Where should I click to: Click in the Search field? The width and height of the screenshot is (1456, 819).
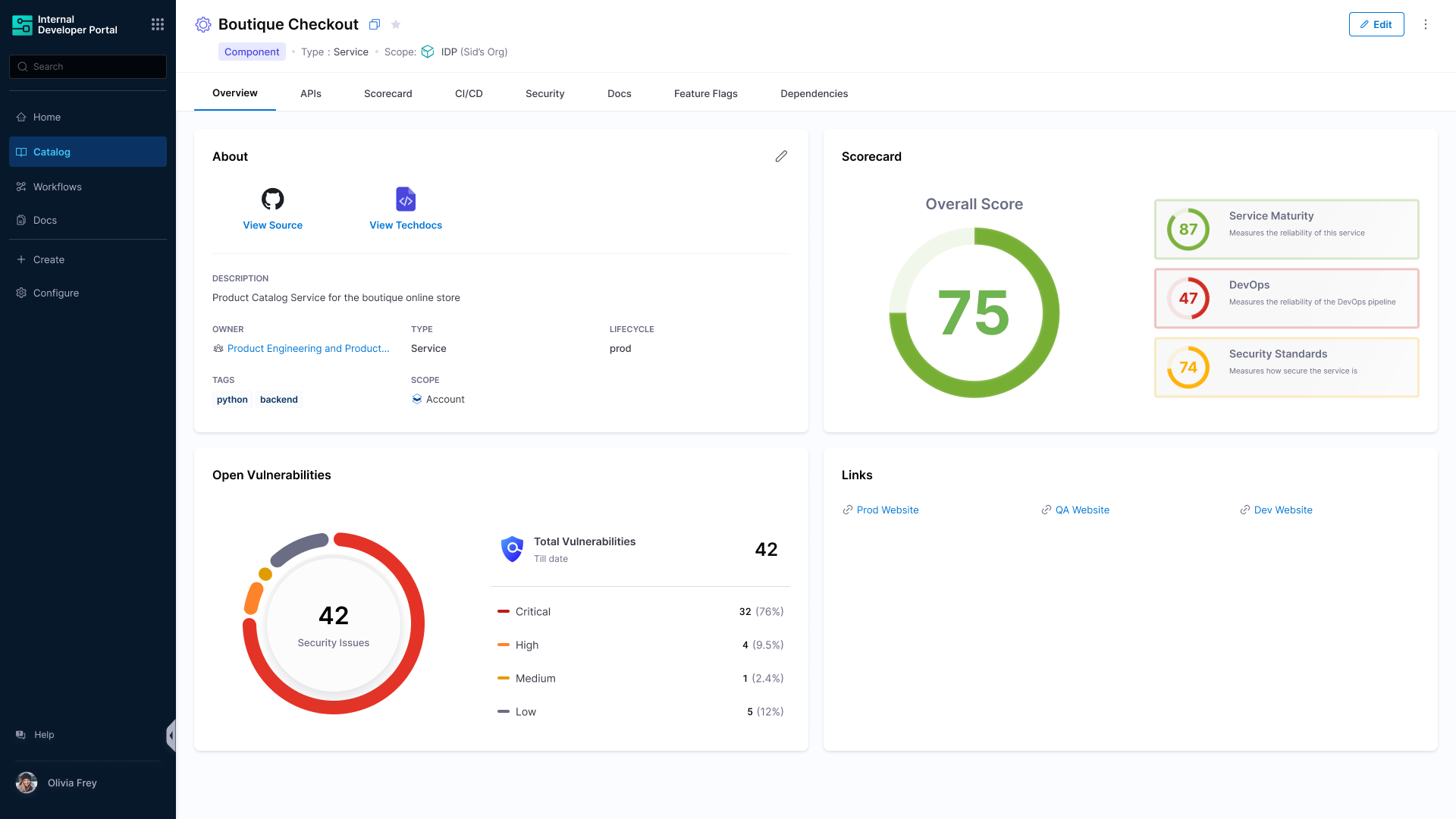point(88,67)
